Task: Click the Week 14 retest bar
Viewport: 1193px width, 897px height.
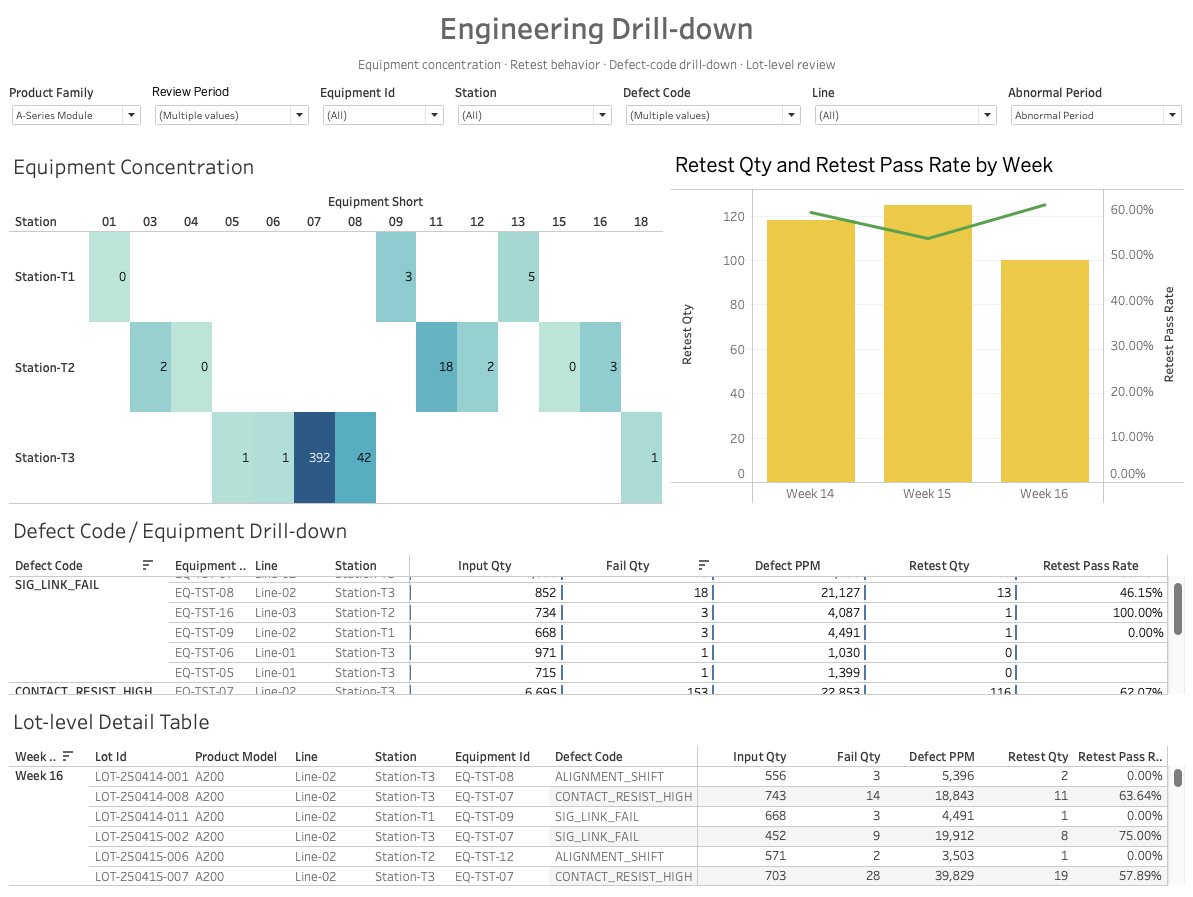Action: point(810,351)
